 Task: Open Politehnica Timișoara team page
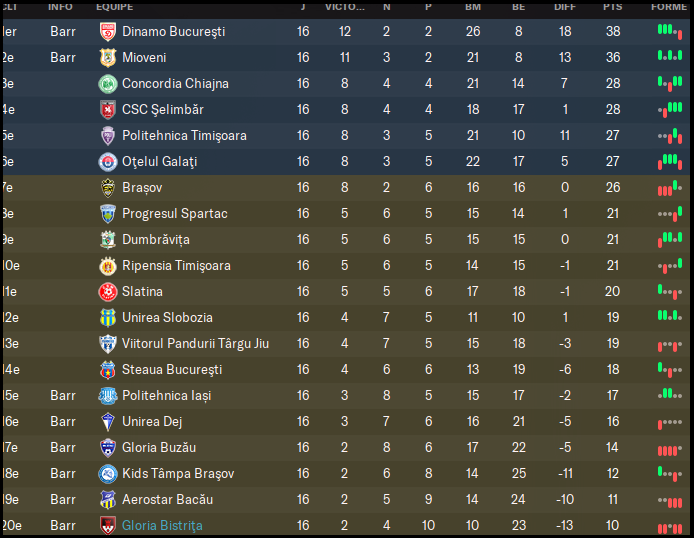click(184, 135)
